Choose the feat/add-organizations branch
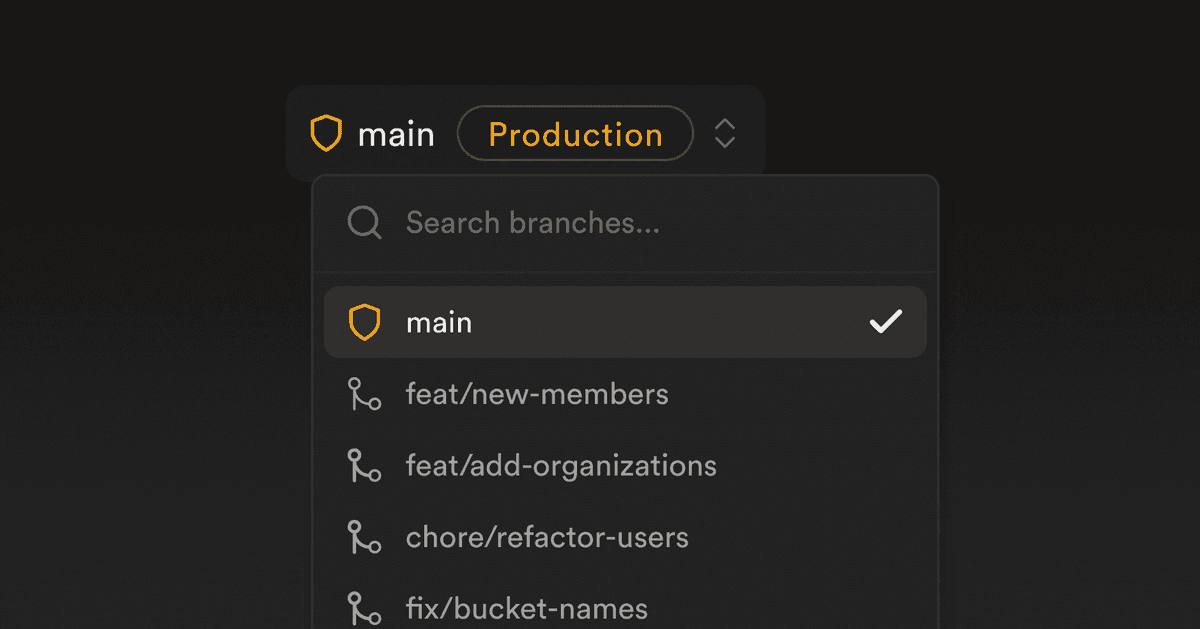This screenshot has height=629, width=1200. [x=561, y=466]
